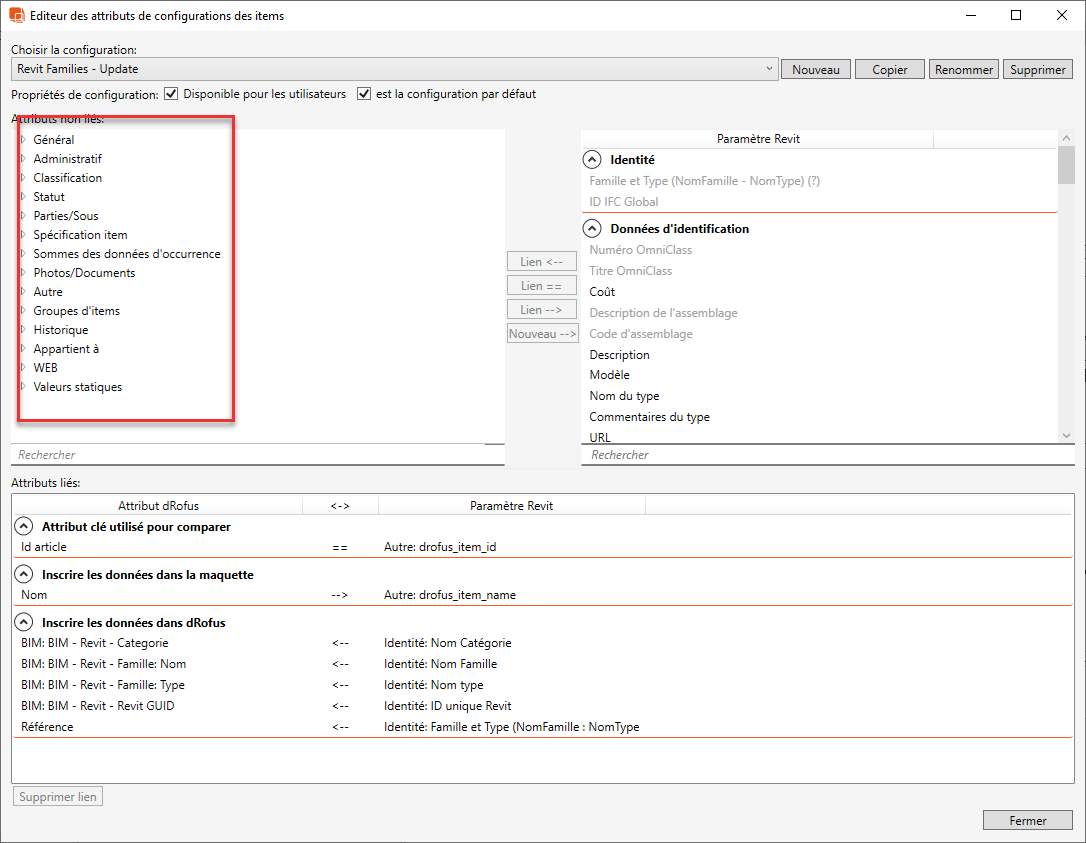Expand the Photos/Documents tree node

click(23, 273)
